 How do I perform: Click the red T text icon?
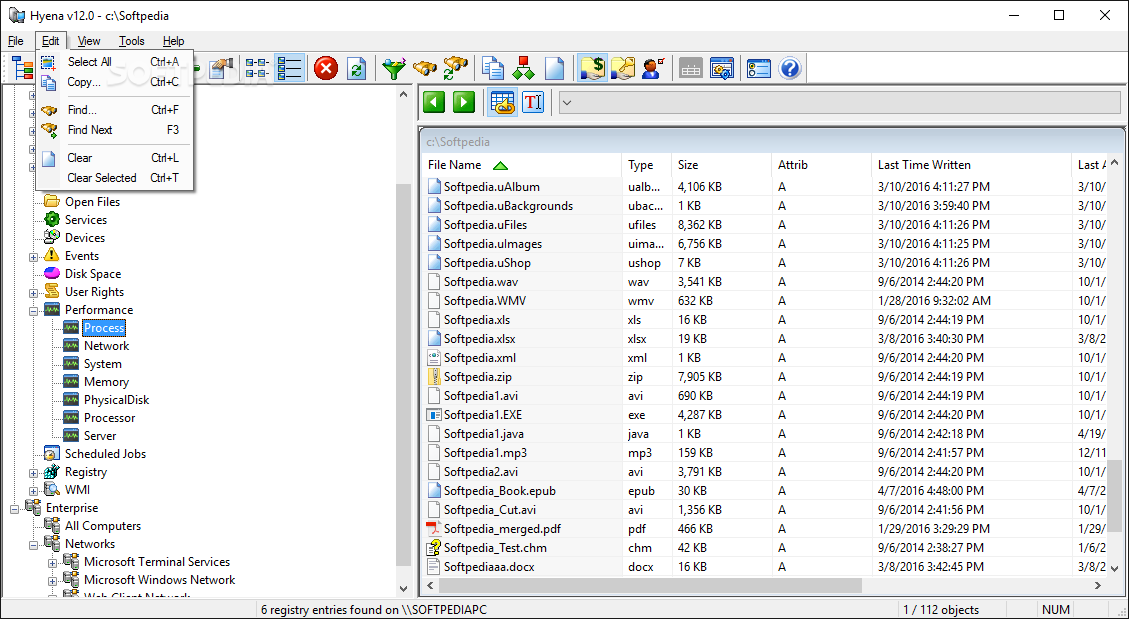coord(533,102)
